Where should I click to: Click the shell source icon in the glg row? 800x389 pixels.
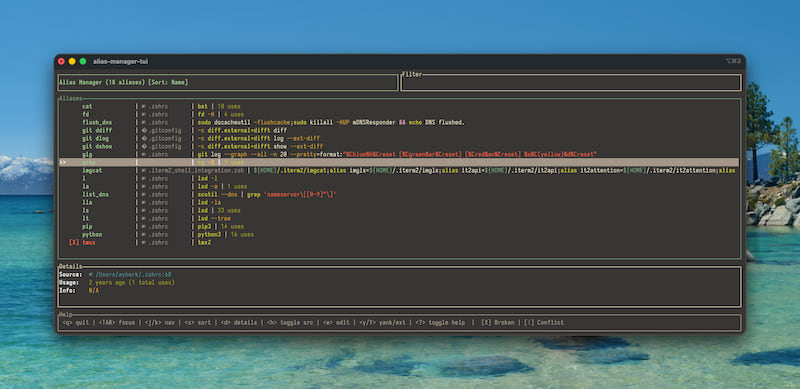(x=144, y=155)
